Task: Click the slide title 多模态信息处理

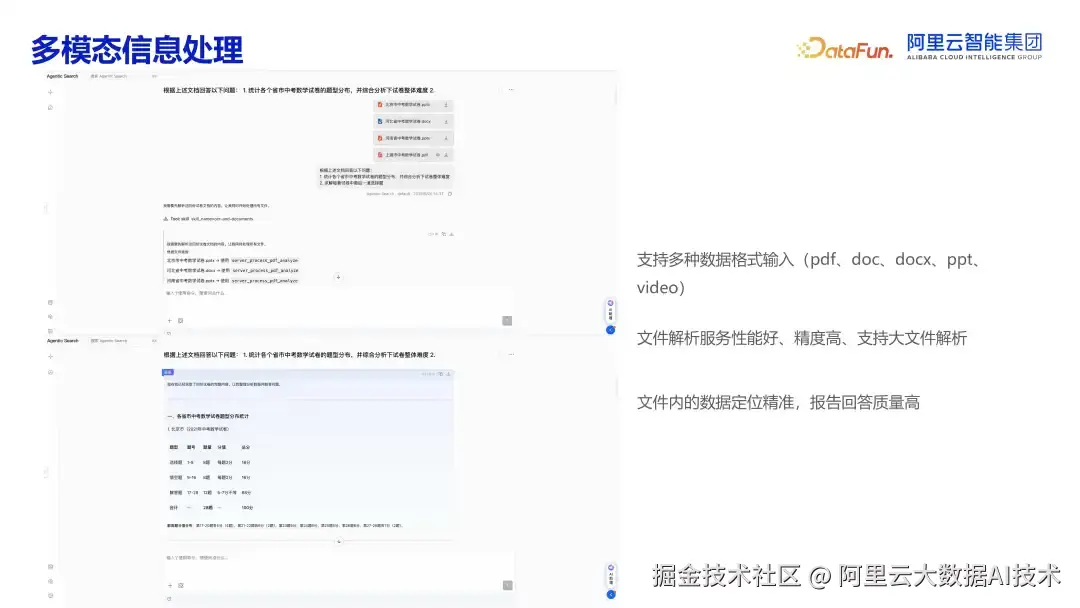Action: [137, 50]
